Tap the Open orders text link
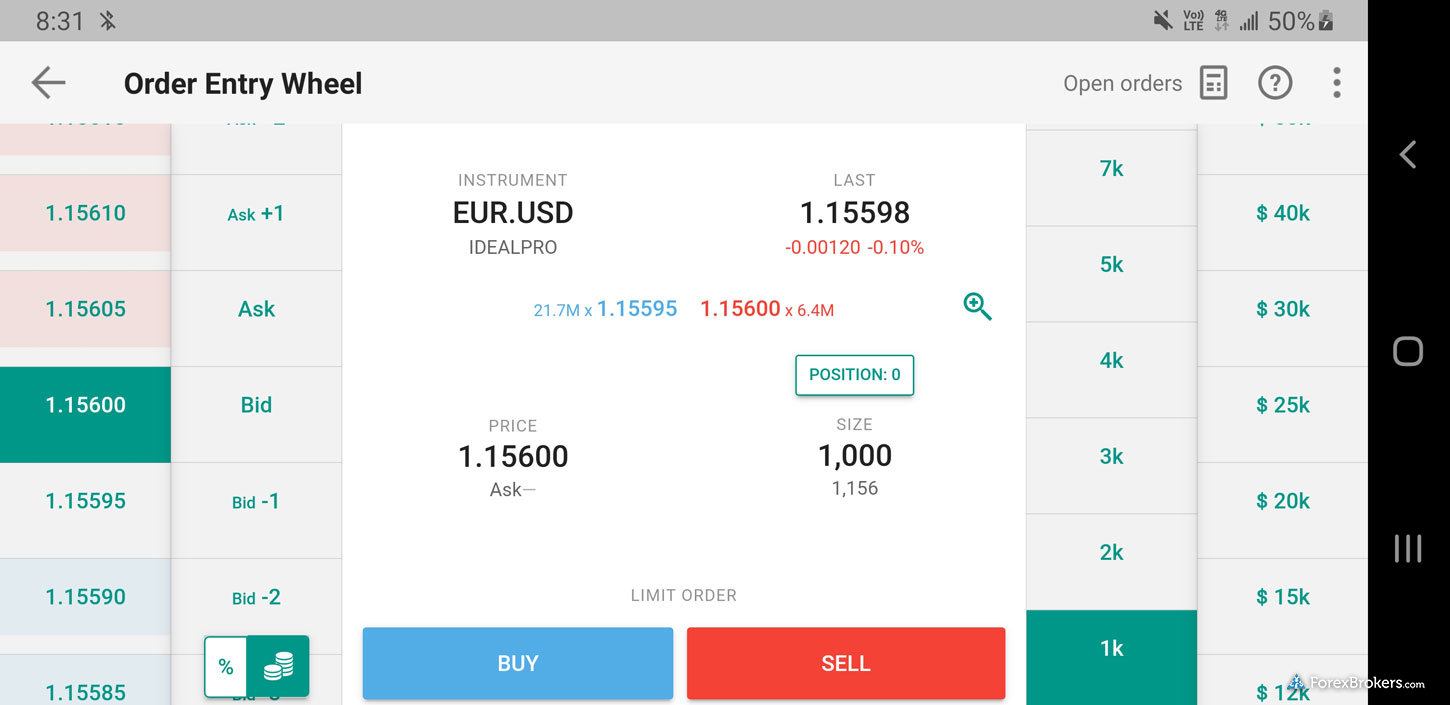 pos(1122,84)
